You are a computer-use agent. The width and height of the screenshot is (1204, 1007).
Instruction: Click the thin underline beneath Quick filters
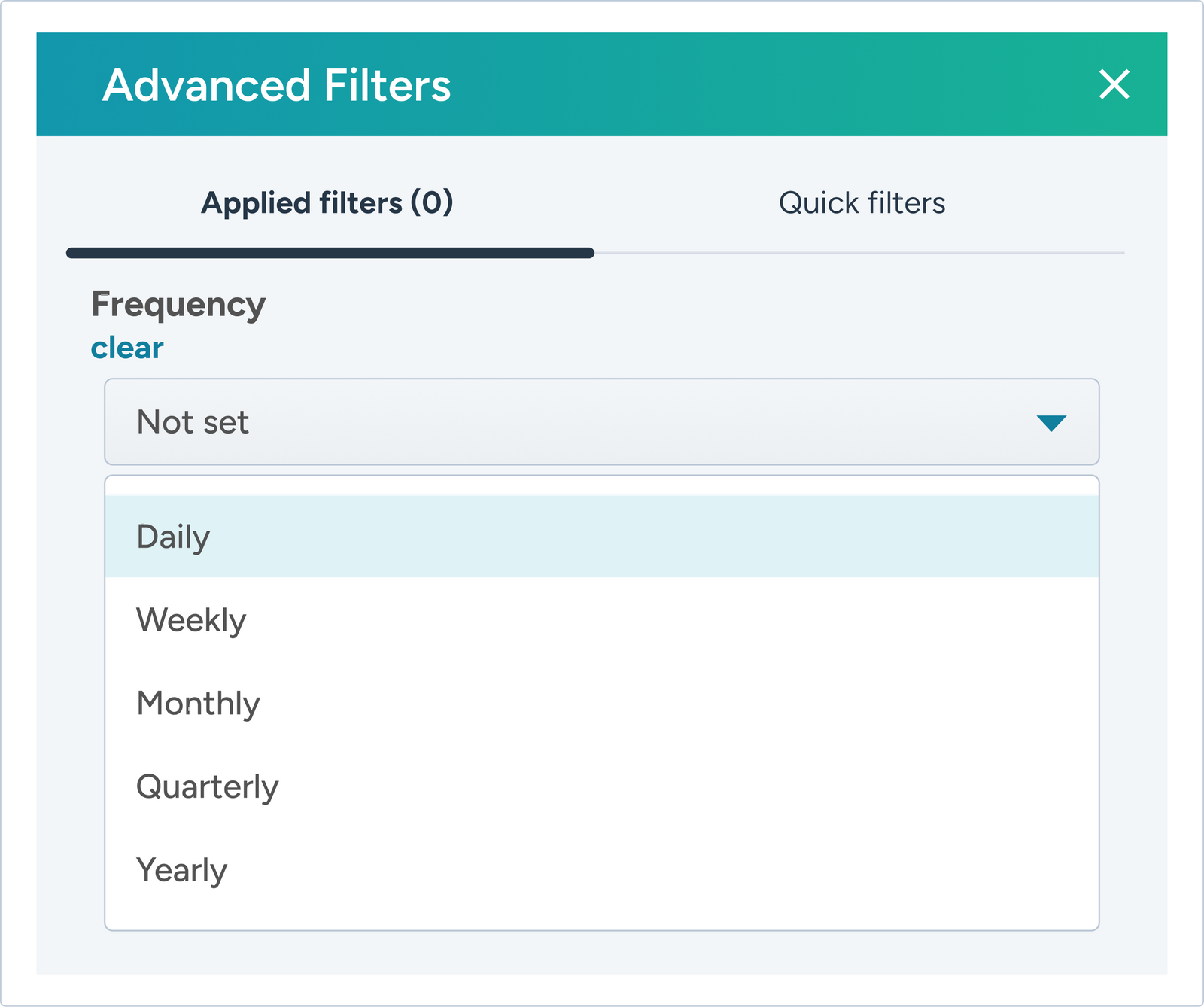click(859, 253)
